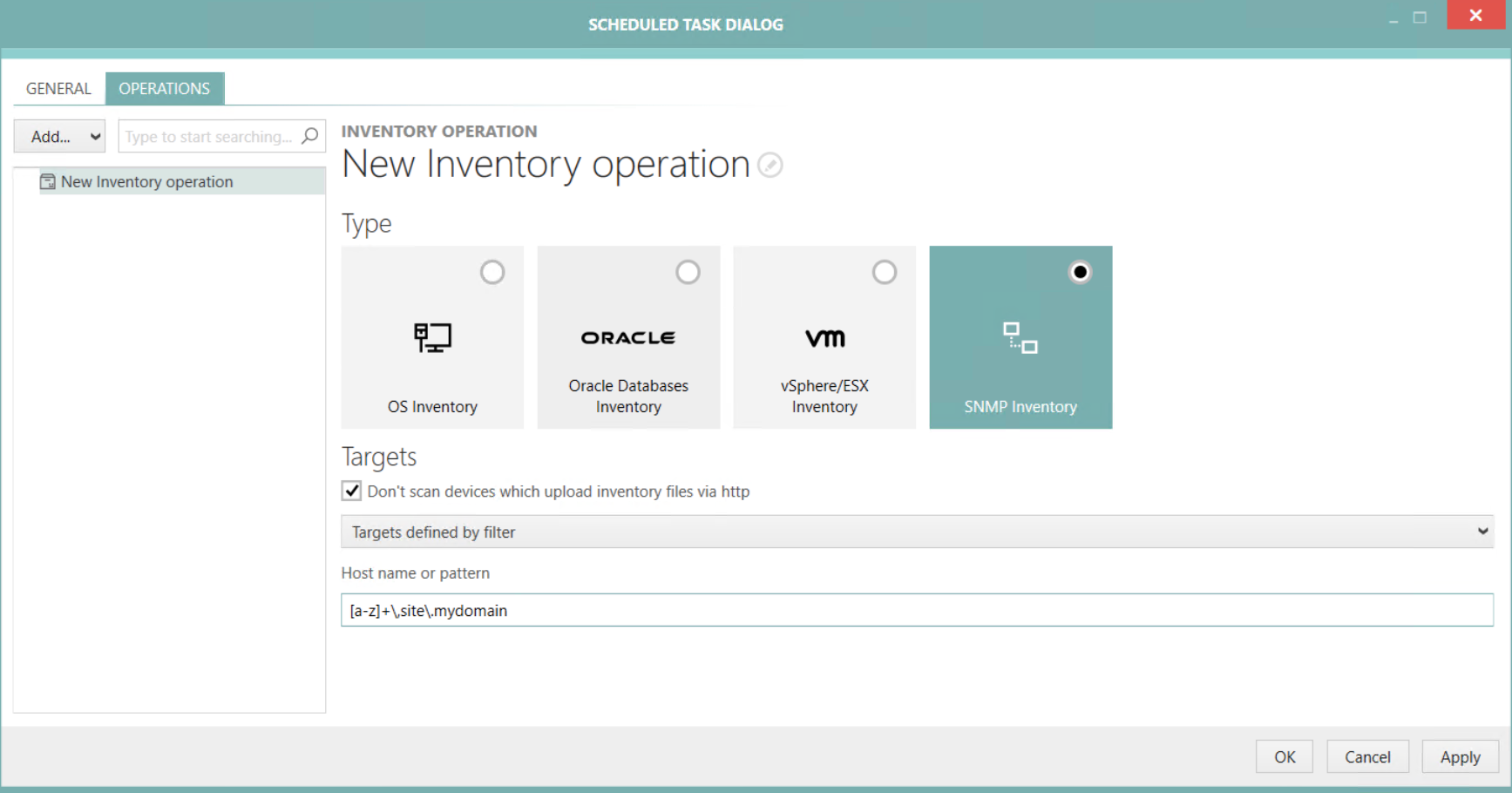The height and width of the screenshot is (793, 1512).
Task: Click the Apply button
Action: pos(1459,756)
